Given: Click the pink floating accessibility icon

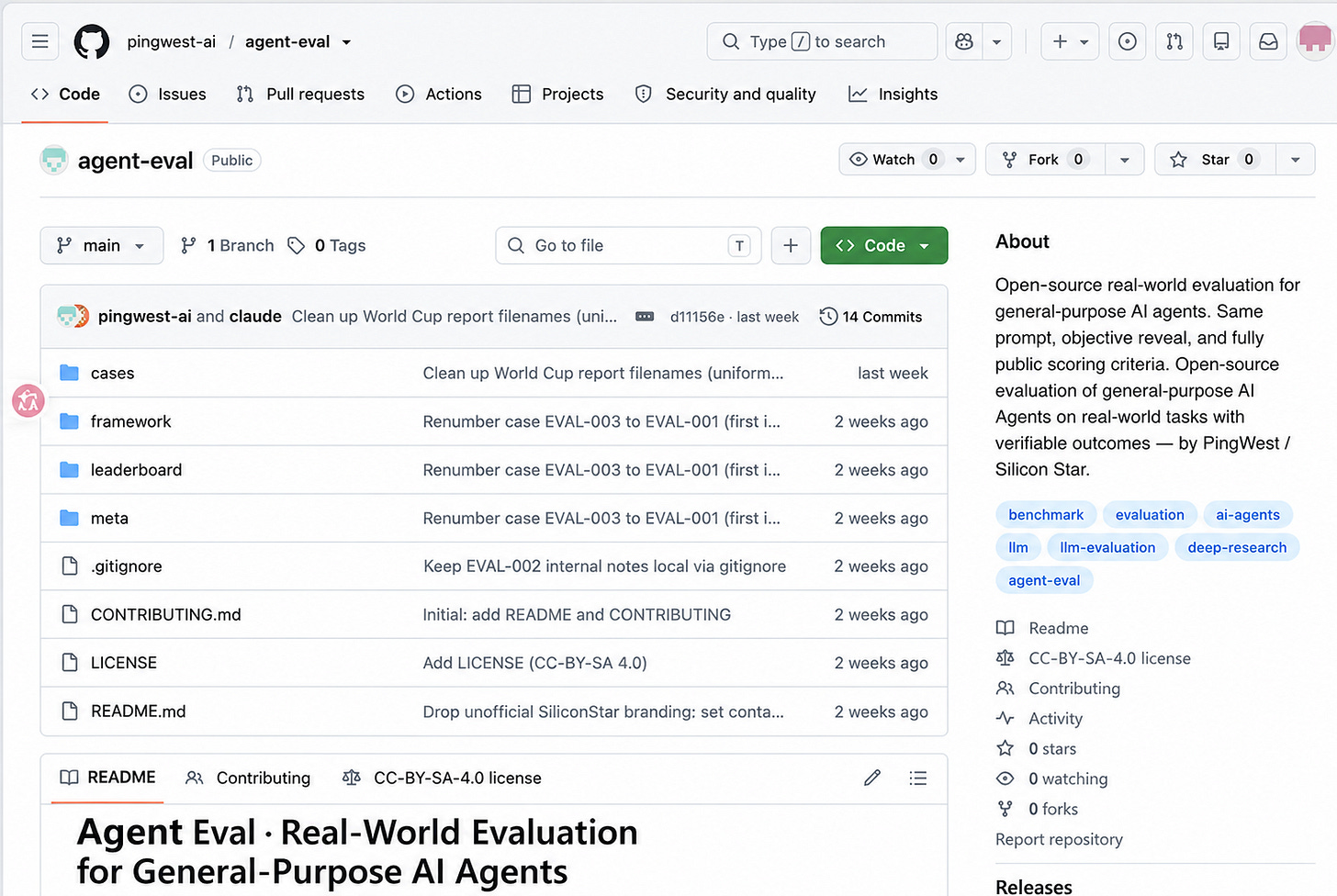Looking at the screenshot, I should [x=28, y=401].
